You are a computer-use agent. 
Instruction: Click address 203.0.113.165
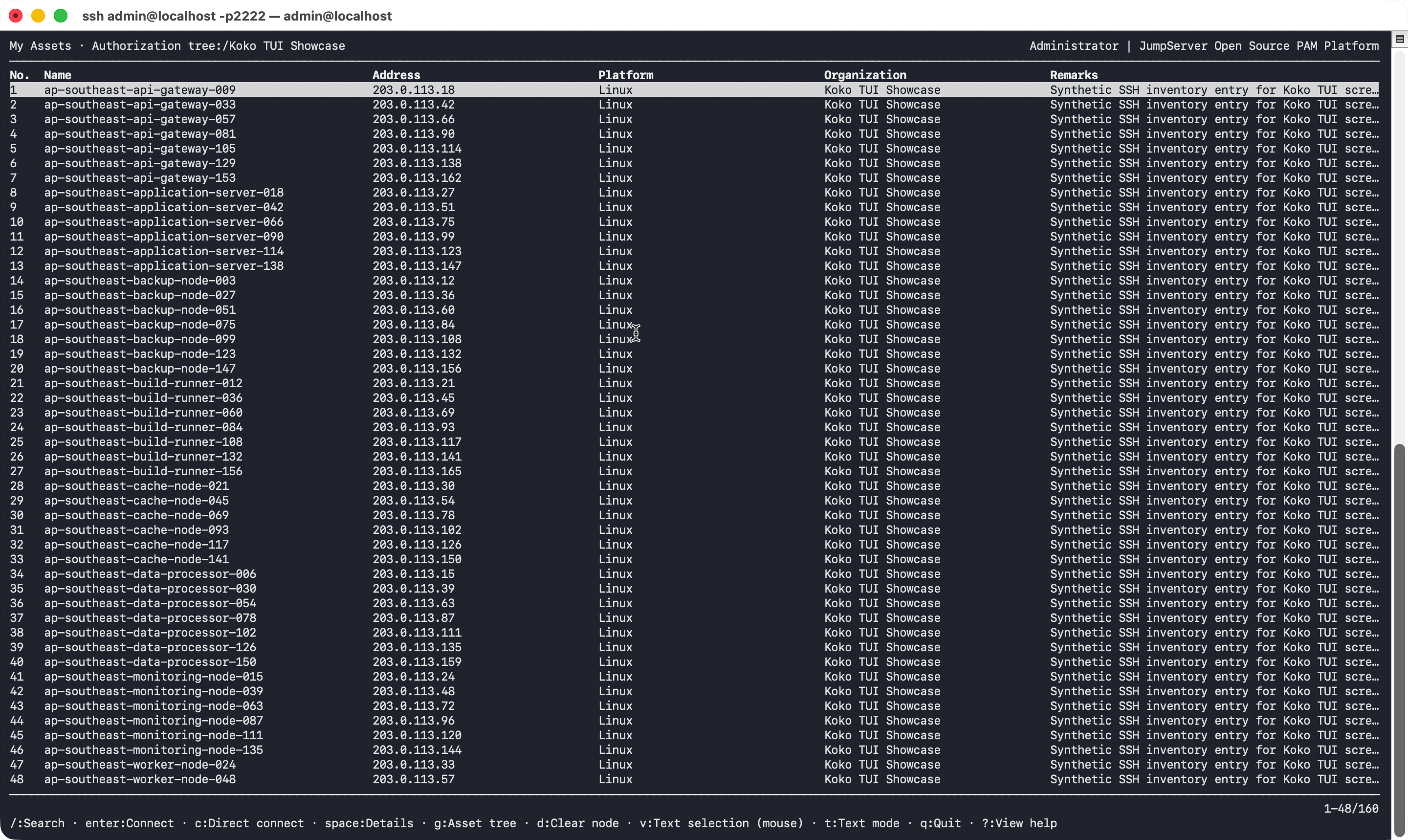pyautogui.click(x=417, y=471)
